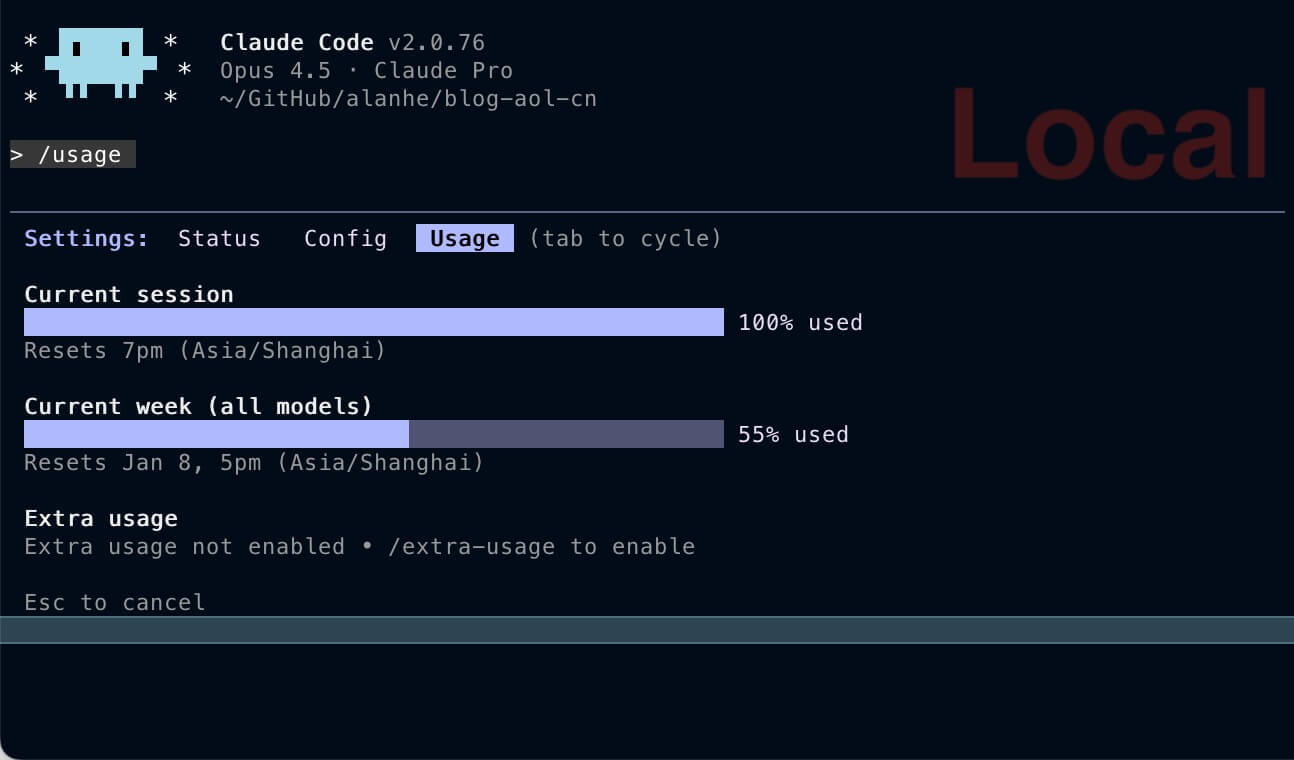Screen dimensions: 1294x760
Task: Click the large red "Local" watermark
Action: pos(1110,135)
